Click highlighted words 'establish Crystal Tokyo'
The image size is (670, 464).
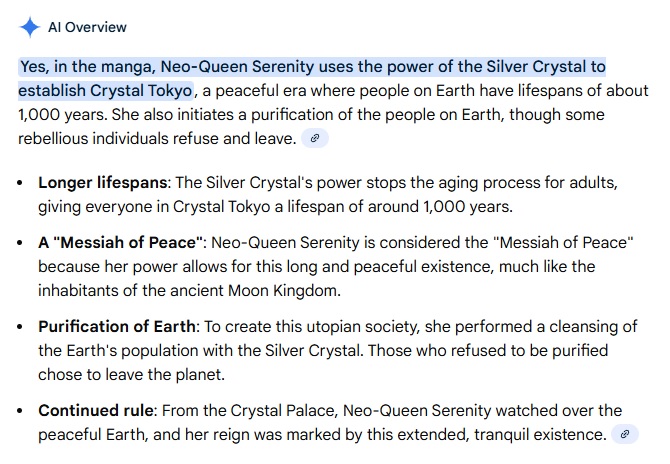pyautogui.click(x=105, y=91)
